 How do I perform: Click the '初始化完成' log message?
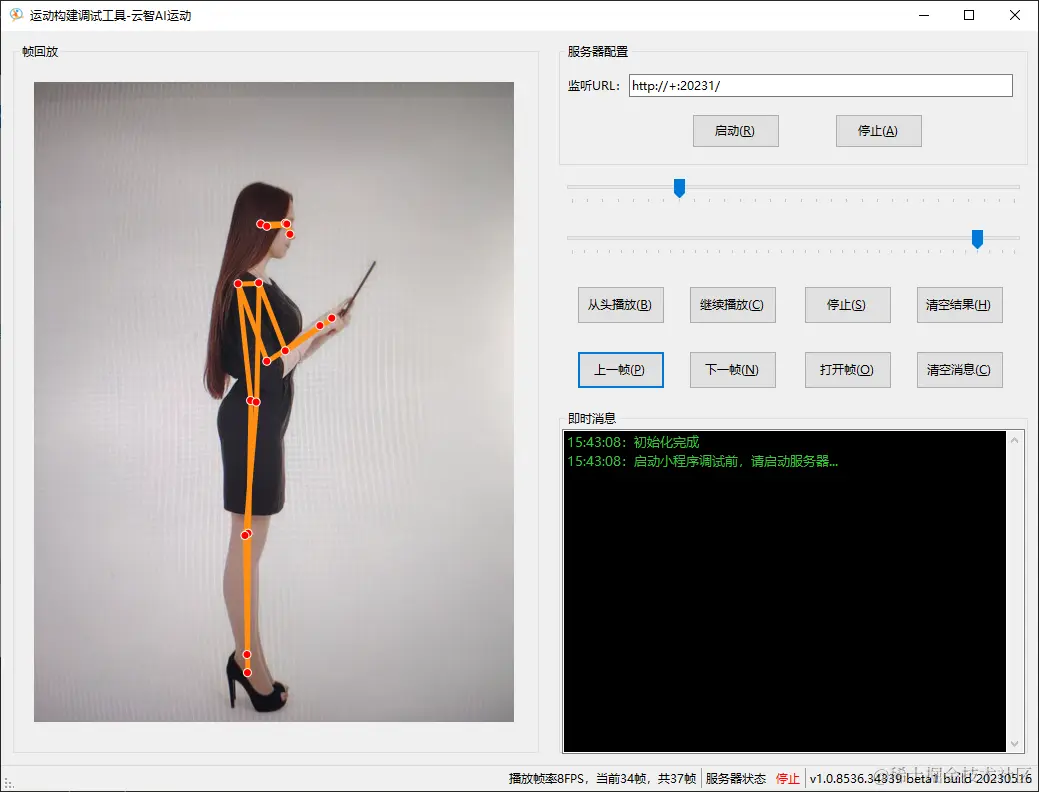[633, 442]
